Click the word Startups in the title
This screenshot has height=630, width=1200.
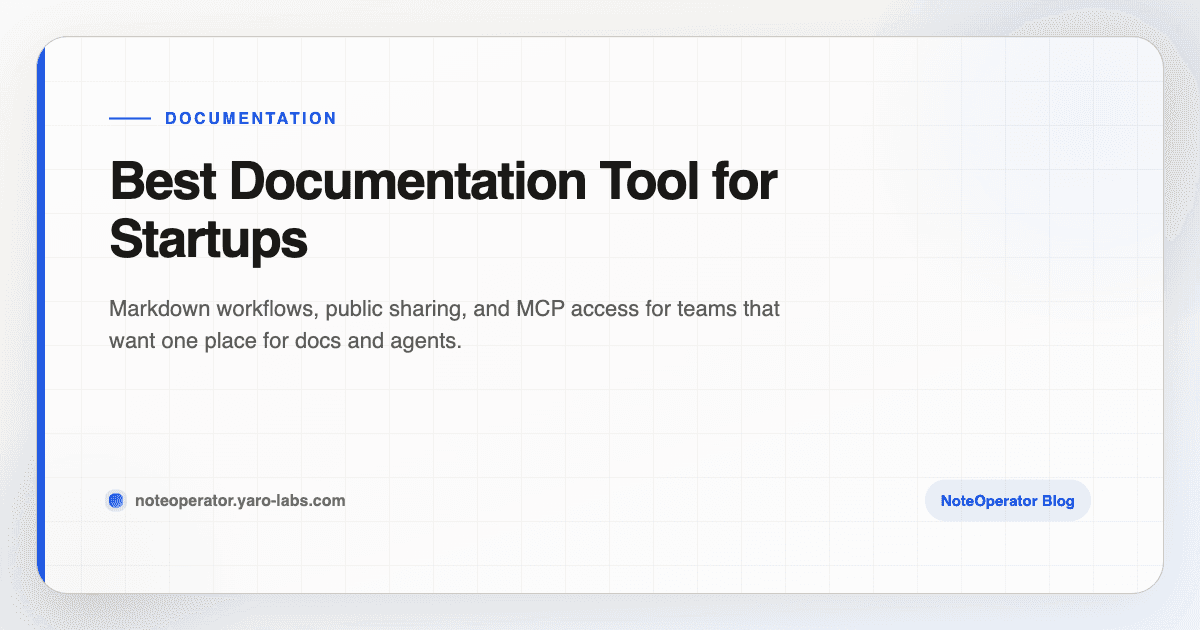click(207, 240)
